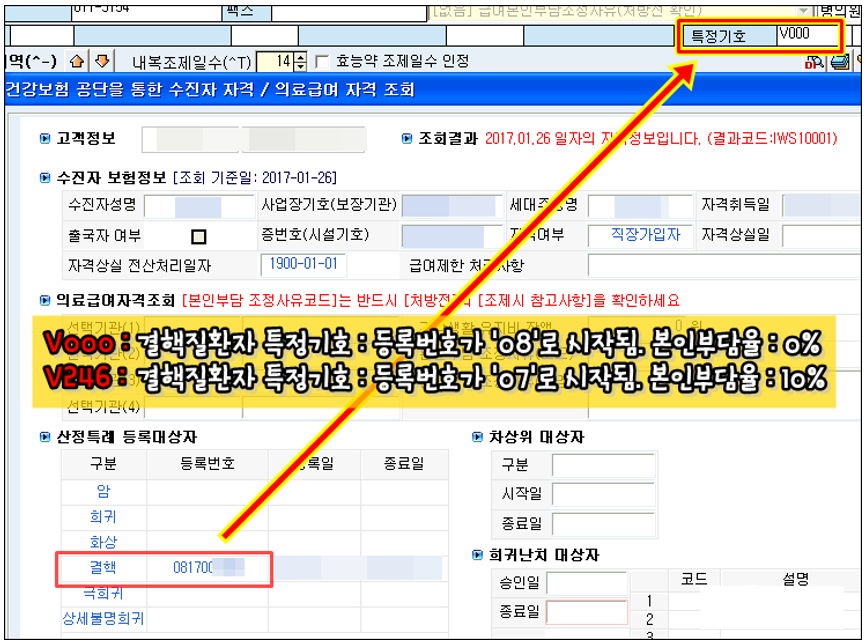Click the 자격상실 전산처리일자 date field

304,265
